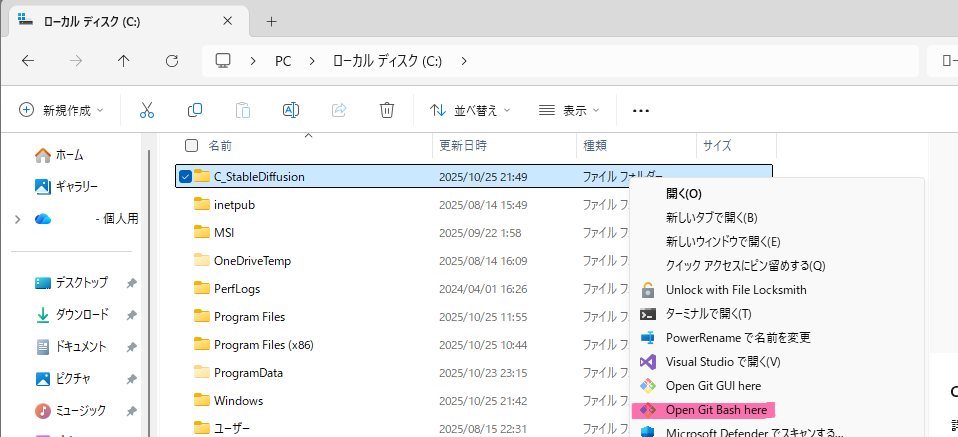Select Unlock with File Locksmith menu entry
The height and width of the screenshot is (437, 958).
[735, 289]
